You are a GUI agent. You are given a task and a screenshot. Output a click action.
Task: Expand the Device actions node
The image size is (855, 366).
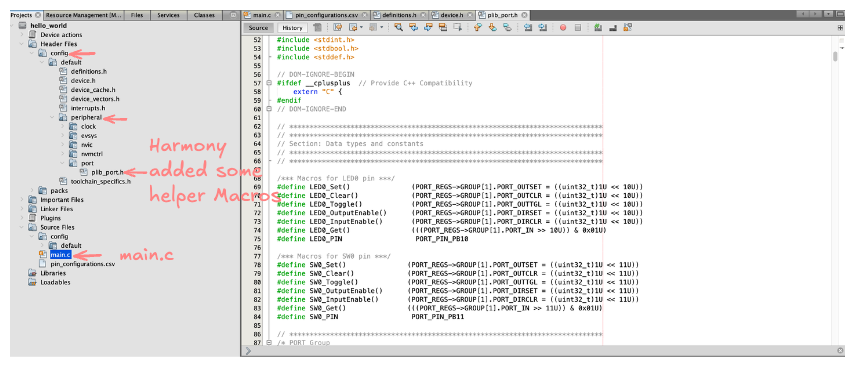click(22, 34)
